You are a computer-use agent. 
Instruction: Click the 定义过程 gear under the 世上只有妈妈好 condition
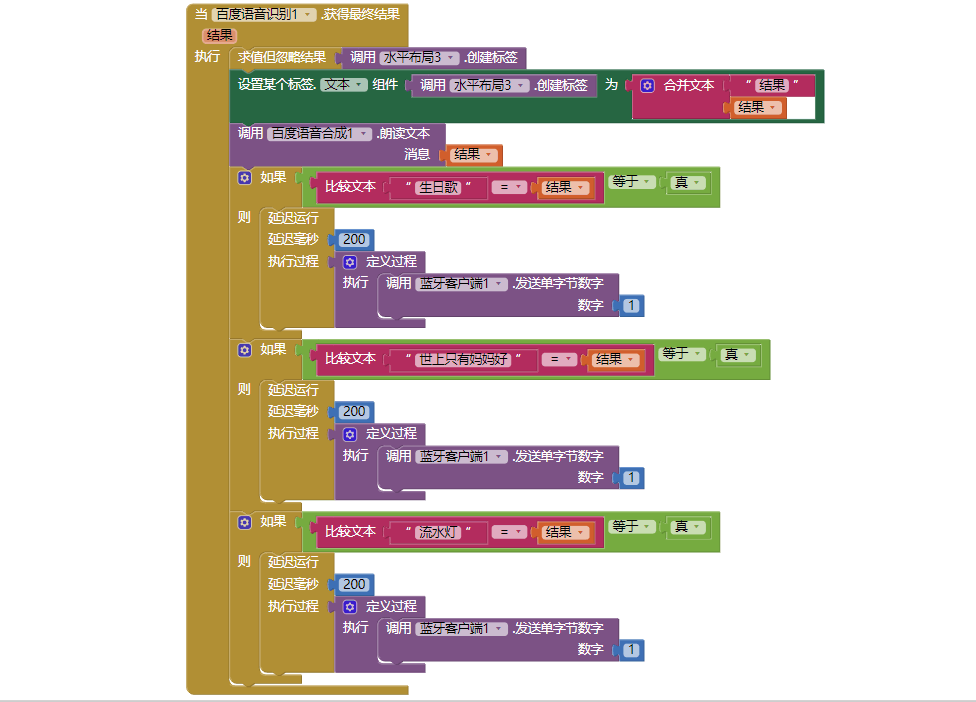350,434
